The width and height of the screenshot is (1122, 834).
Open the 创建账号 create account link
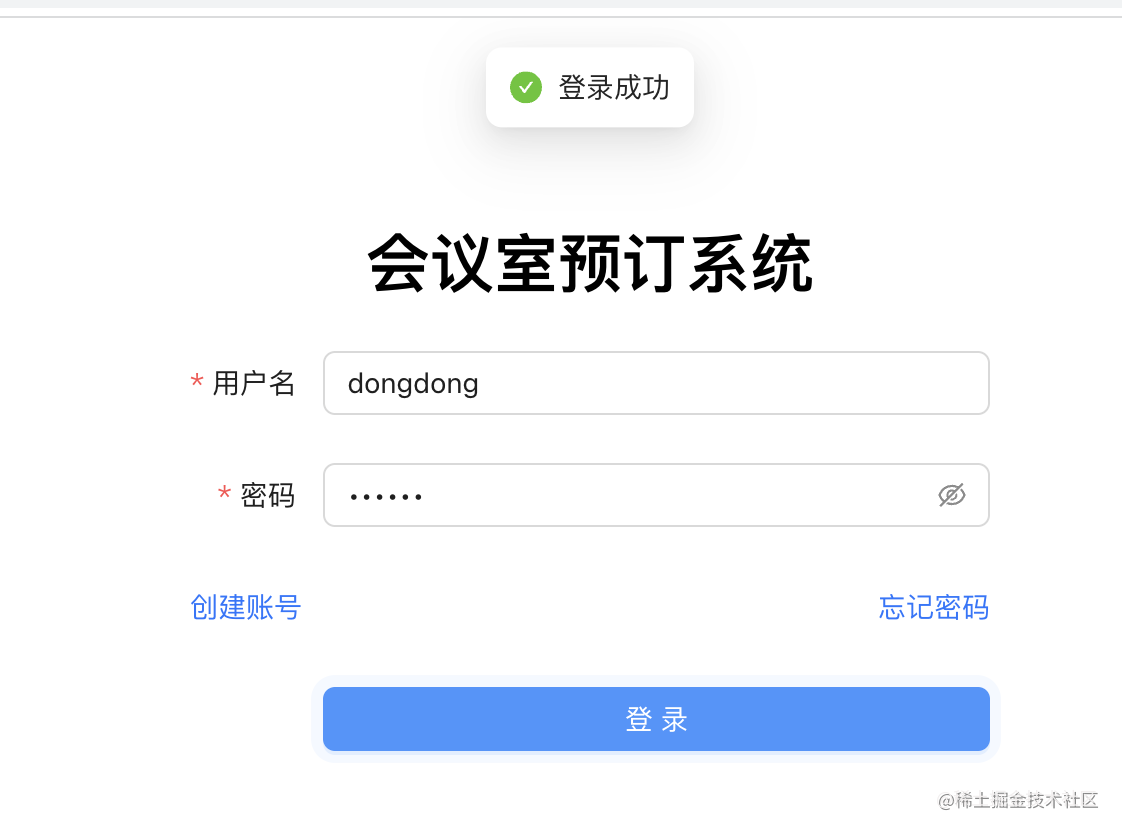click(x=245, y=607)
